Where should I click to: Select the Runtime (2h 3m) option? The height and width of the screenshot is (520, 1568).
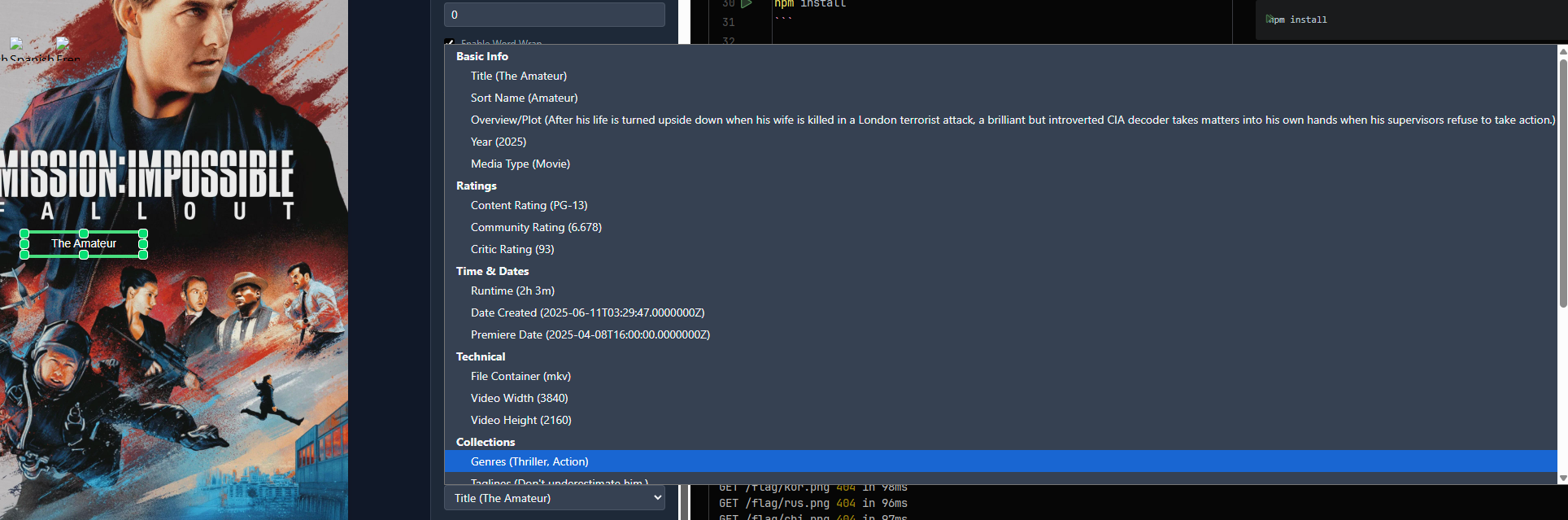click(x=1000, y=291)
